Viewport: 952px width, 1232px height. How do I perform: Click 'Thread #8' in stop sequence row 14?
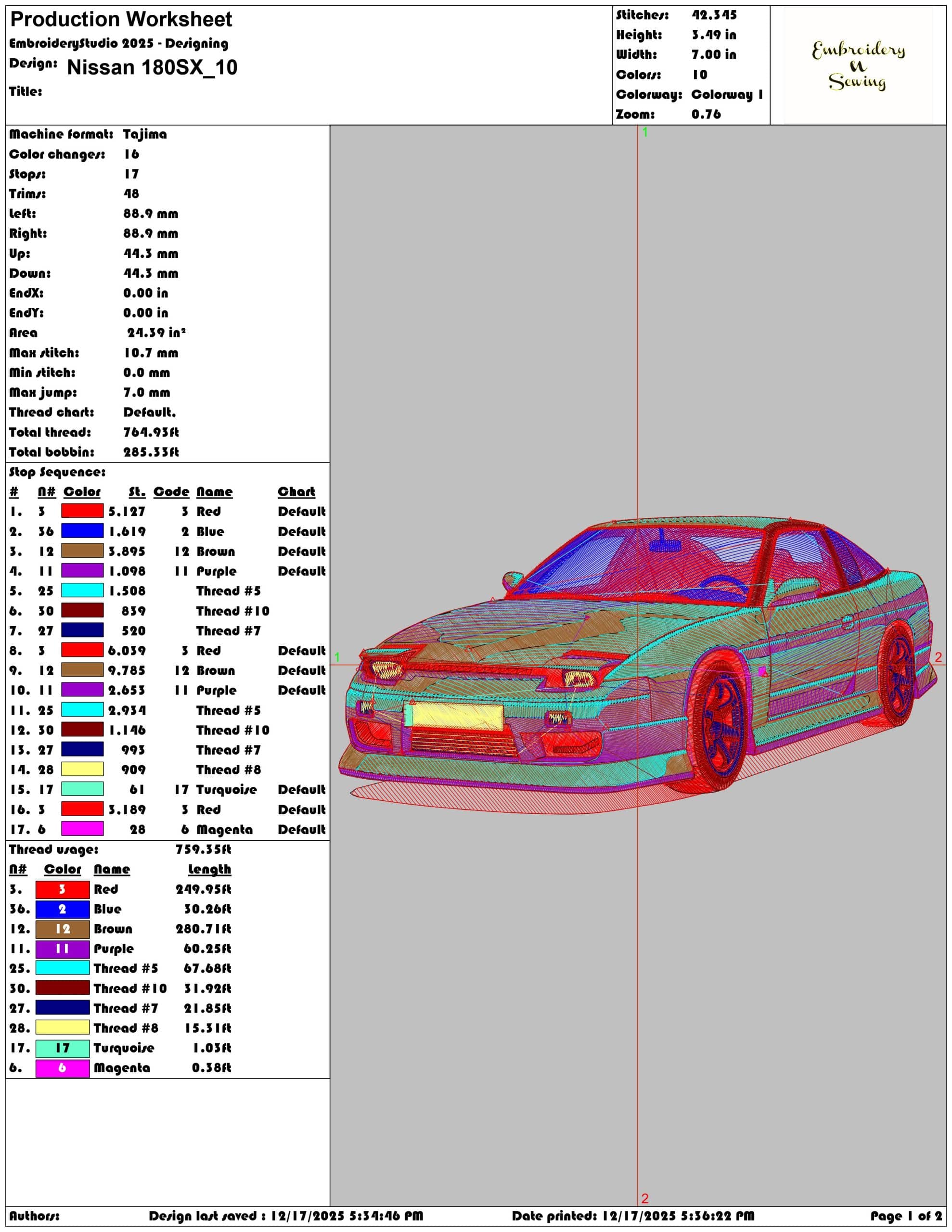229,770
